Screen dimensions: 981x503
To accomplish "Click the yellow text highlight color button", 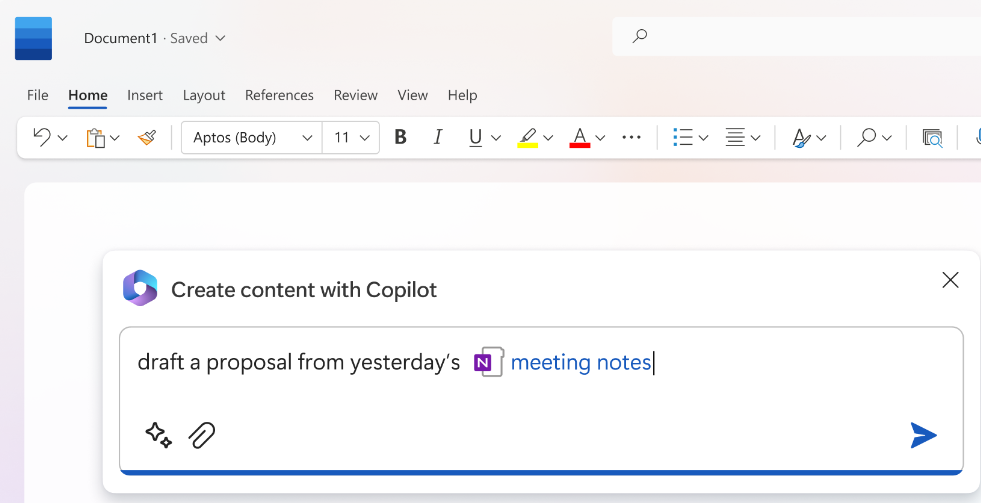I will coord(527,138).
